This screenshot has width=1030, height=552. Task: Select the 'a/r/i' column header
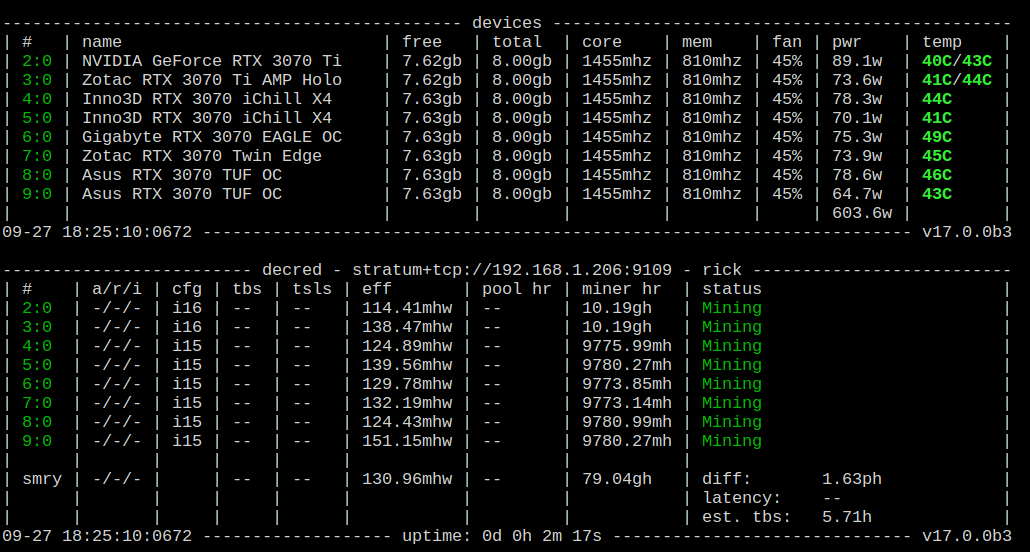[117, 290]
